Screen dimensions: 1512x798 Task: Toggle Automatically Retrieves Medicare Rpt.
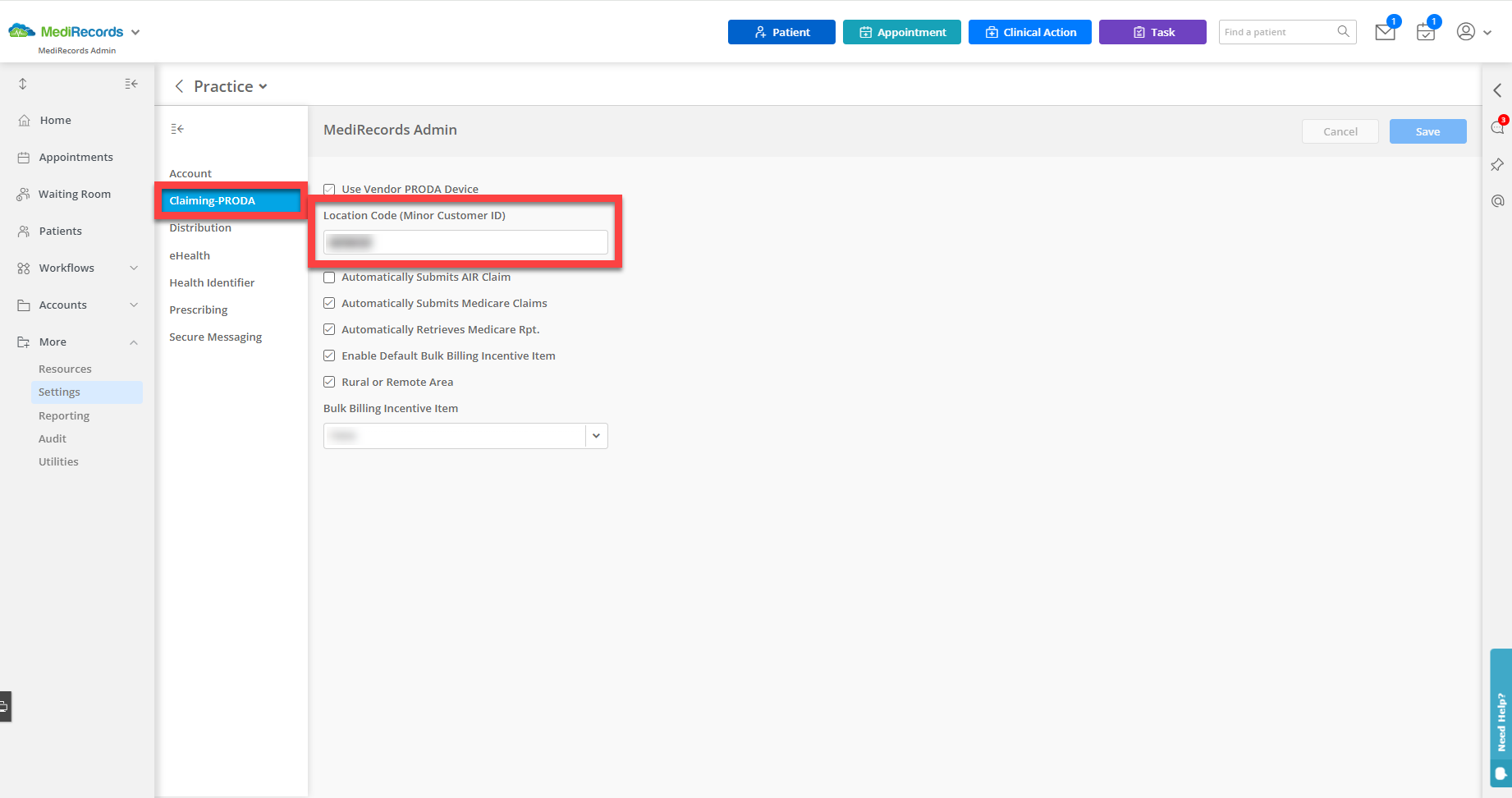[x=329, y=329]
